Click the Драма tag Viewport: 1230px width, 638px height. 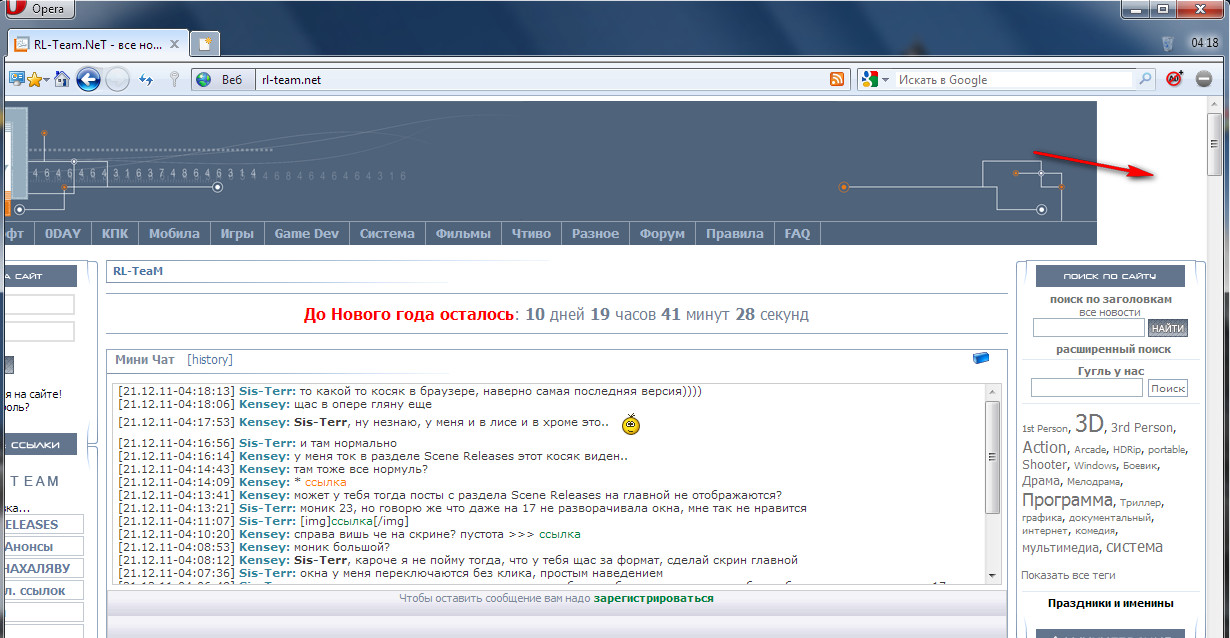pyautogui.click(x=1041, y=480)
